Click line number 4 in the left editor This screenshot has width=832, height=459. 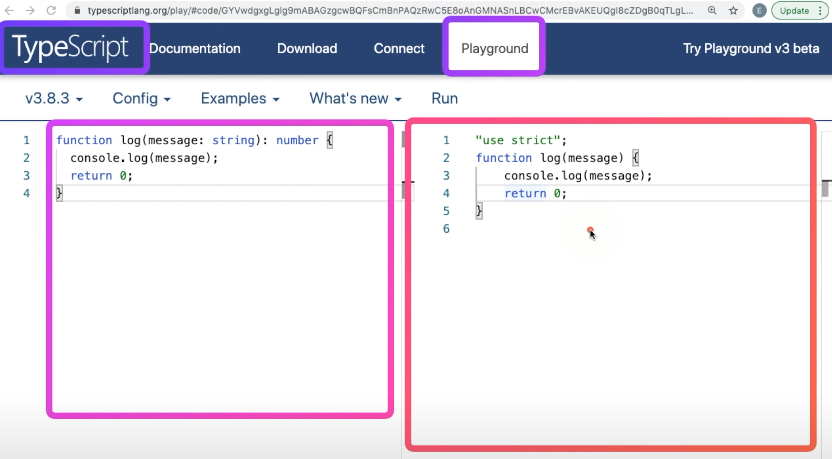(x=27, y=193)
